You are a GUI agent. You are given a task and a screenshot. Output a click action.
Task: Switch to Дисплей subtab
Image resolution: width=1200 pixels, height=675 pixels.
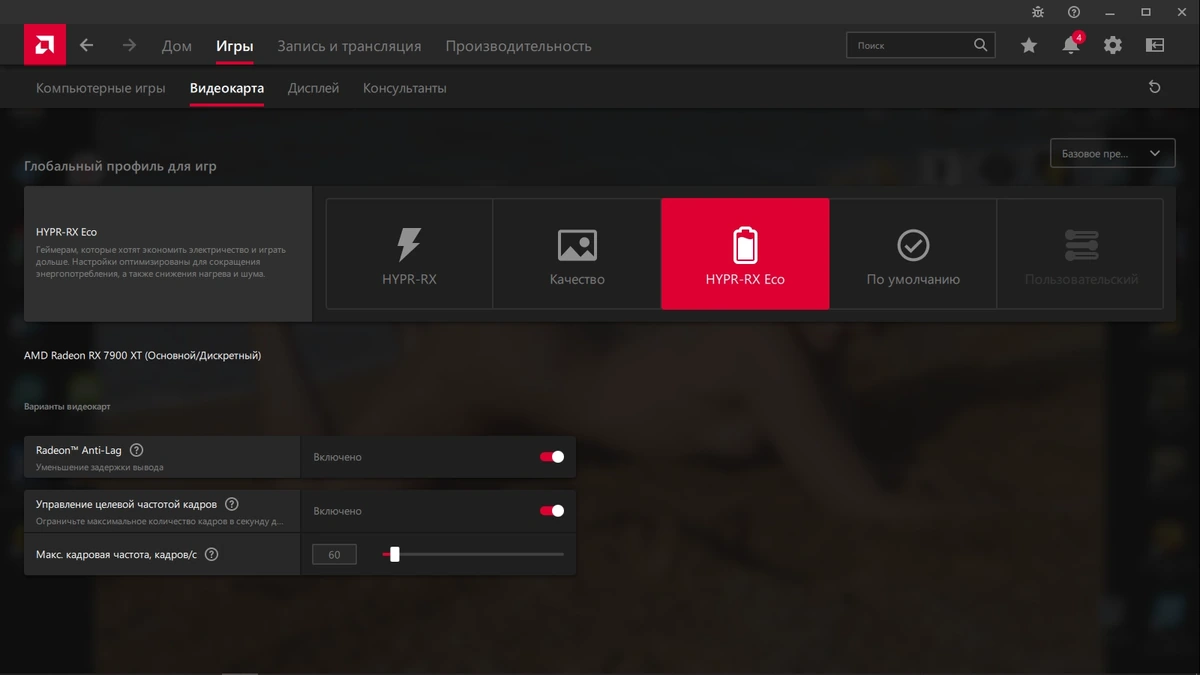pos(313,88)
